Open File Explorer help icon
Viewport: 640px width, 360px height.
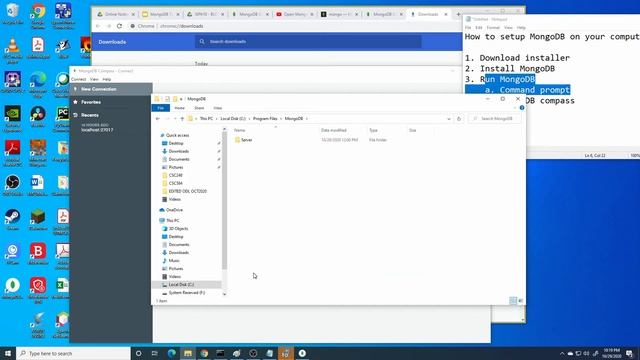(x=522, y=108)
